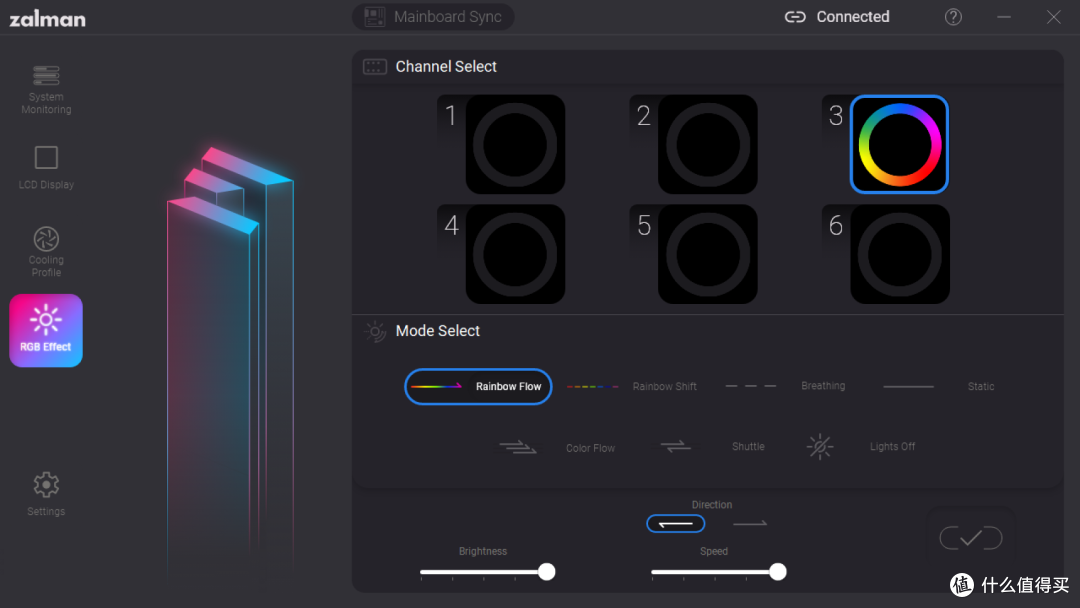Image resolution: width=1080 pixels, height=608 pixels.
Task: Toggle Mainboard Sync
Action: tap(433, 17)
